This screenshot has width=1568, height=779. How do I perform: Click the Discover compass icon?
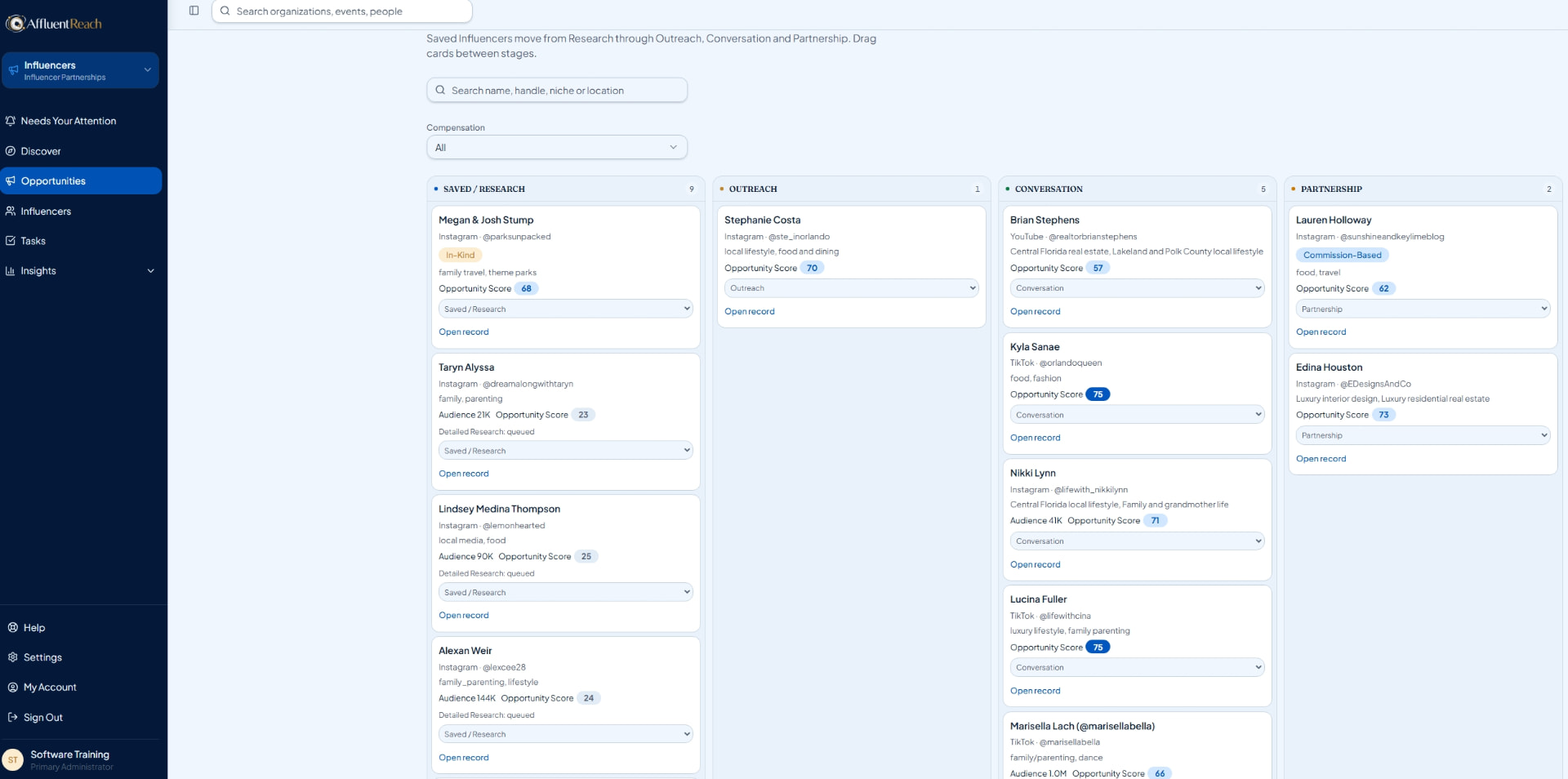(11, 151)
